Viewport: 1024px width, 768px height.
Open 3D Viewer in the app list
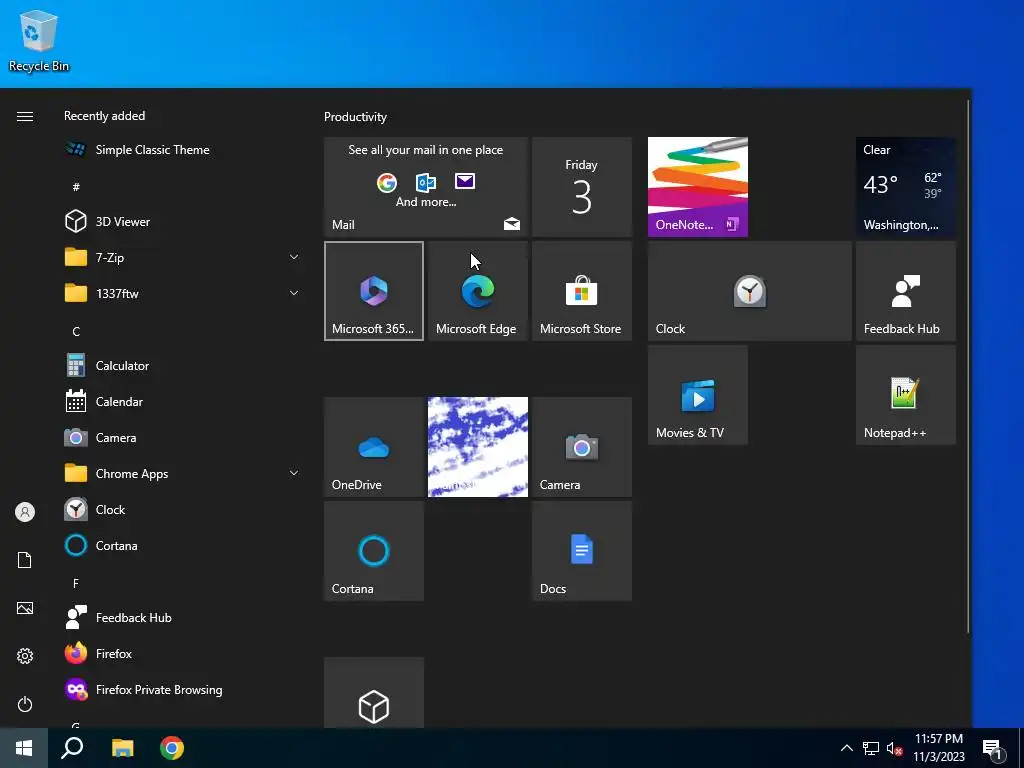coord(183,221)
